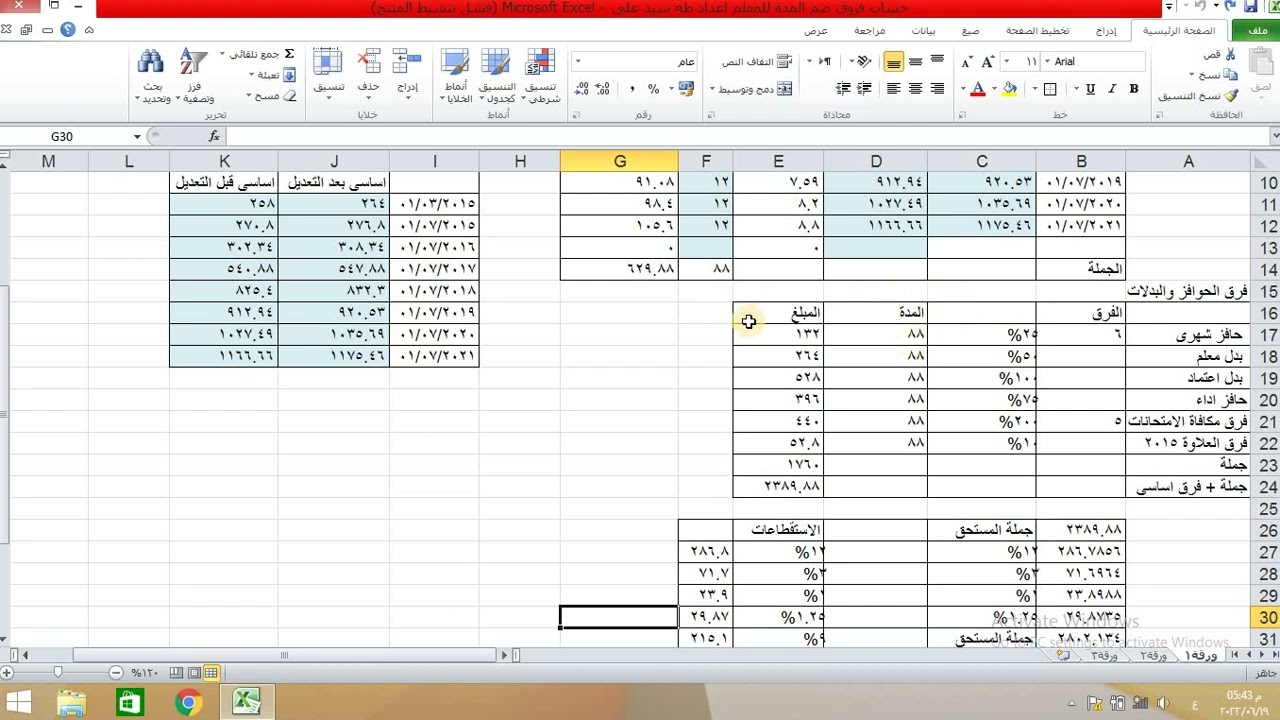Open the Clear (مسح) eraser menu
Viewport: 1280px width, 720px height.
click(272, 96)
